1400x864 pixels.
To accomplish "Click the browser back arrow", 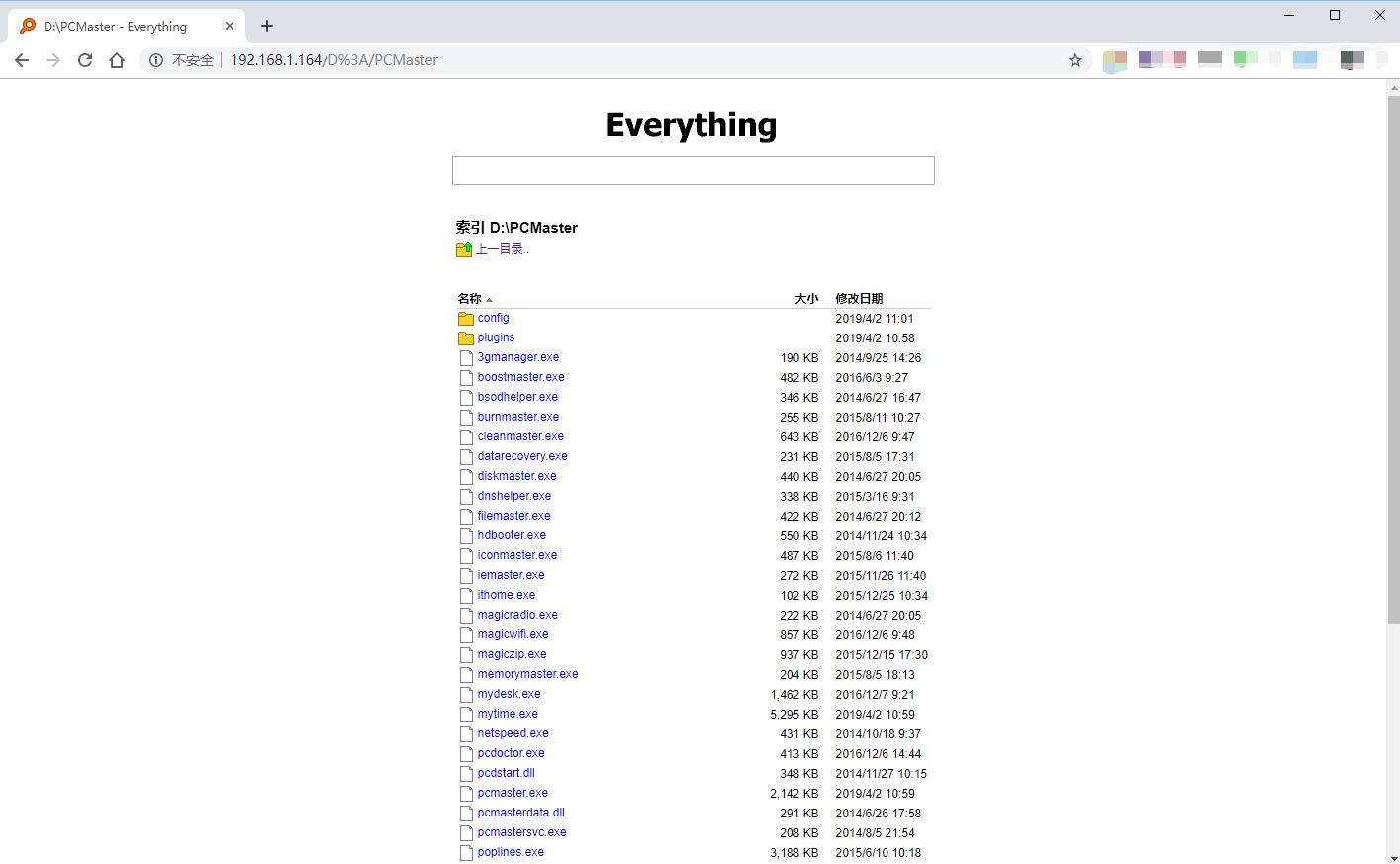I will (x=22, y=60).
